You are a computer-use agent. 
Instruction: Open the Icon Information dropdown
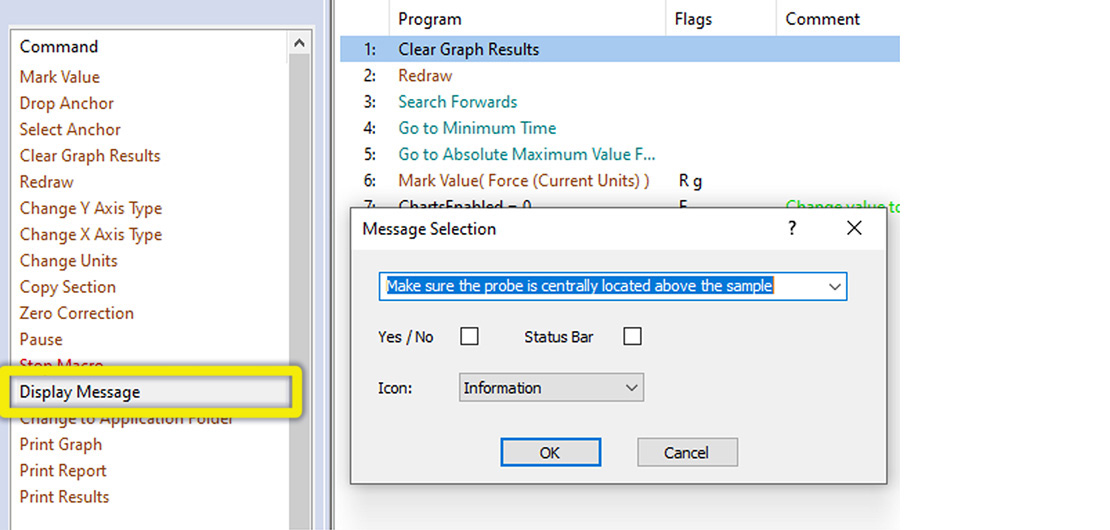[x=551, y=388]
